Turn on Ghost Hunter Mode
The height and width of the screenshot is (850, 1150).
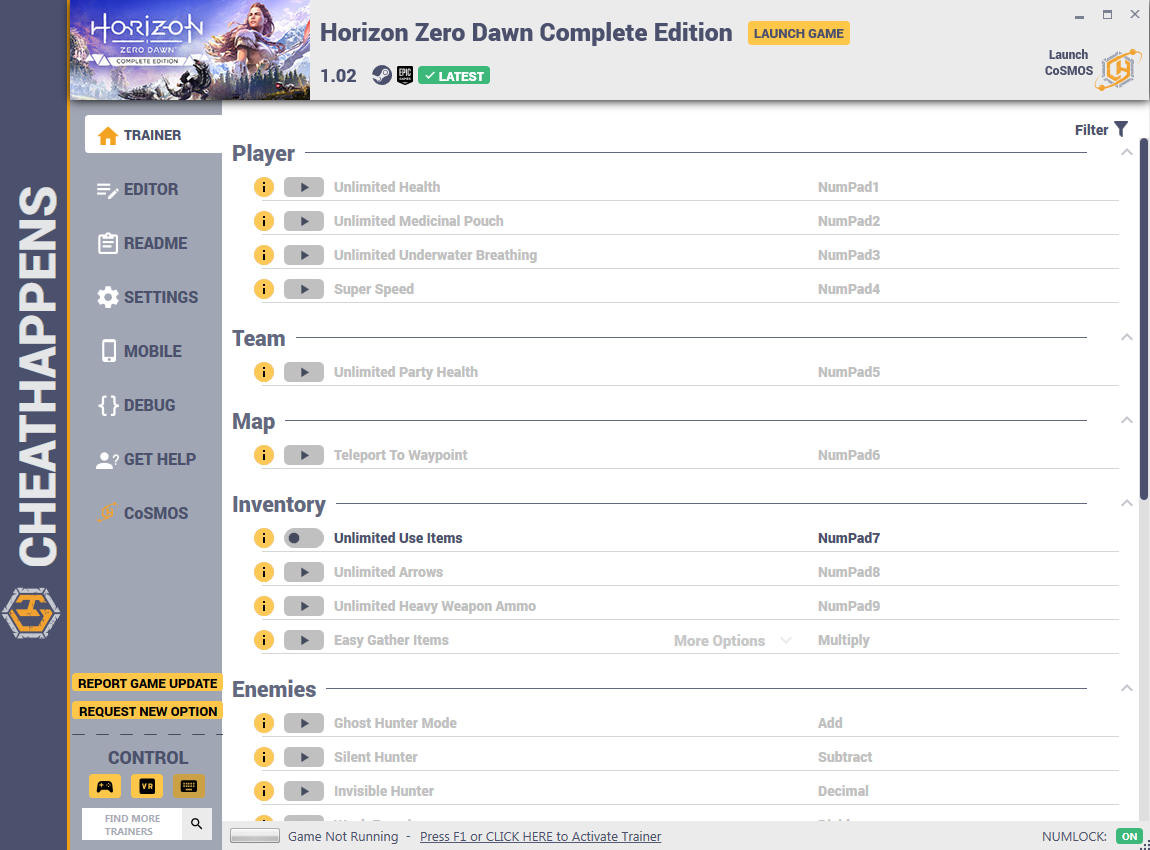[x=304, y=723]
